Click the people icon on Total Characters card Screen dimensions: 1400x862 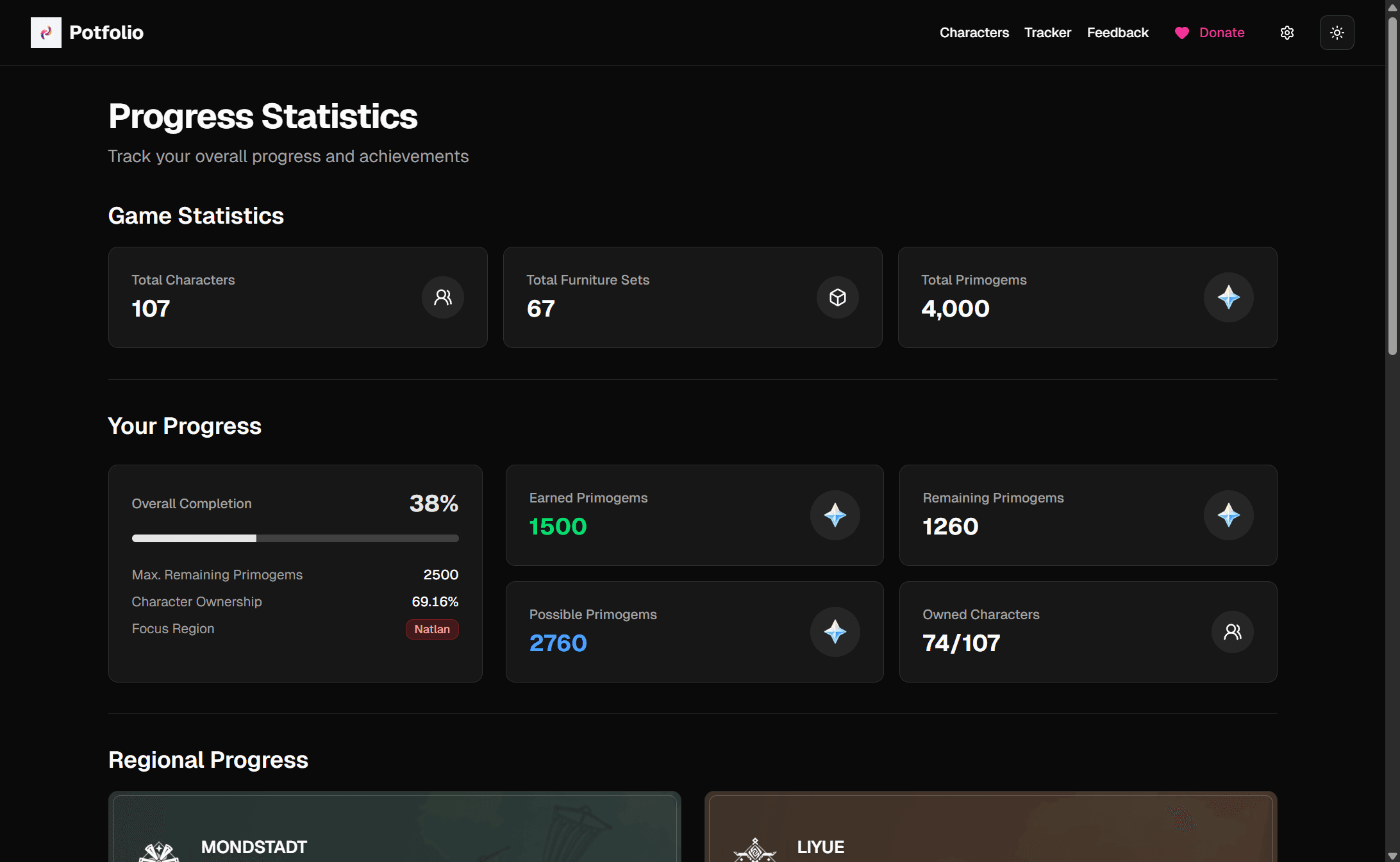click(x=442, y=297)
